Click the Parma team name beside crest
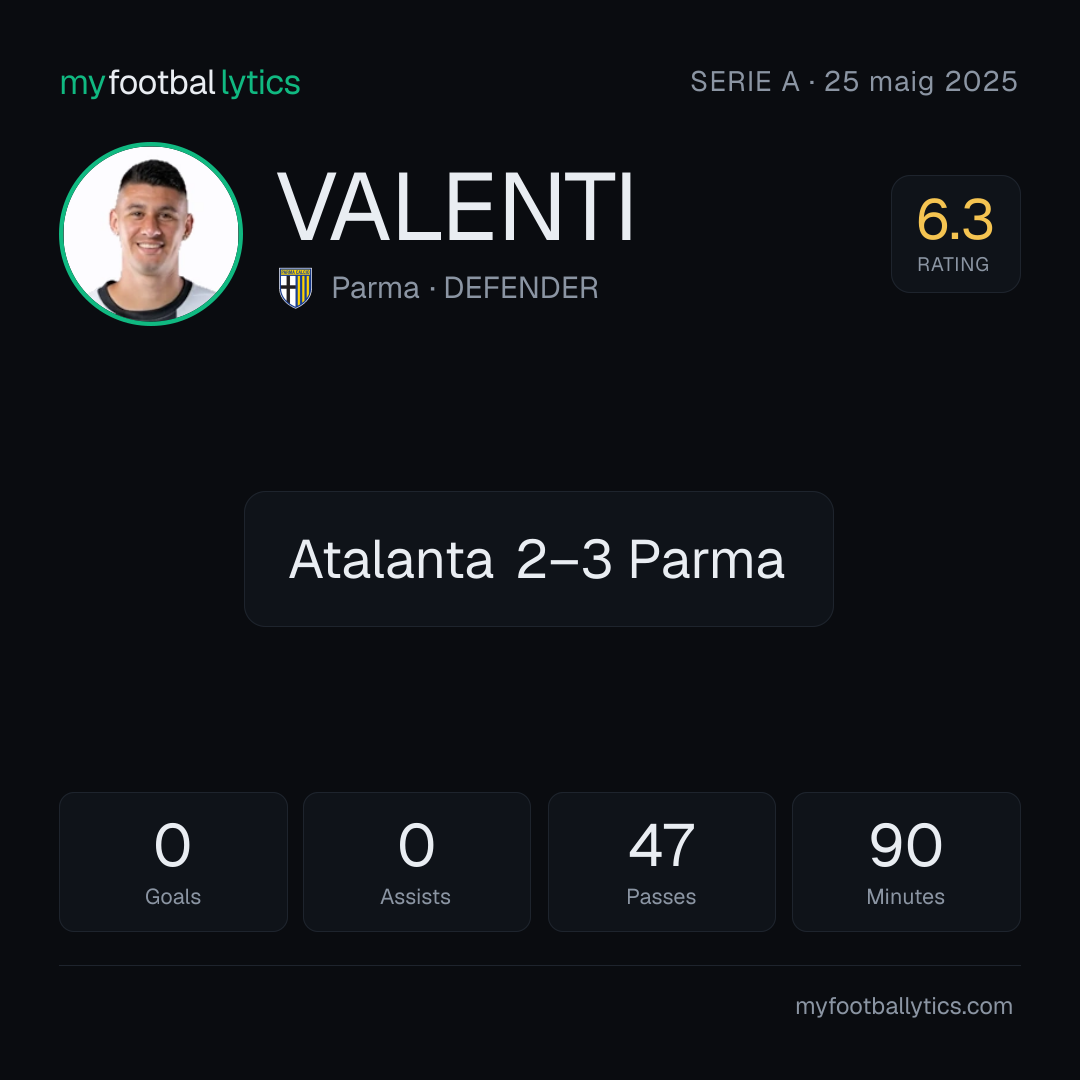Image resolution: width=1080 pixels, height=1080 pixels. pos(375,288)
